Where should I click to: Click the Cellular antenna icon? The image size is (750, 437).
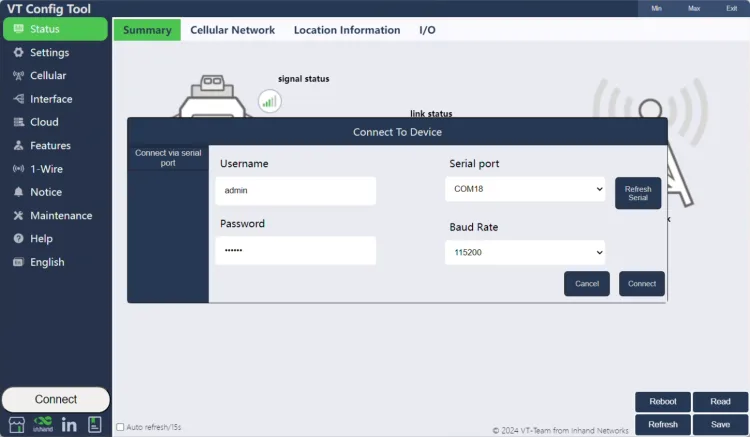18,76
